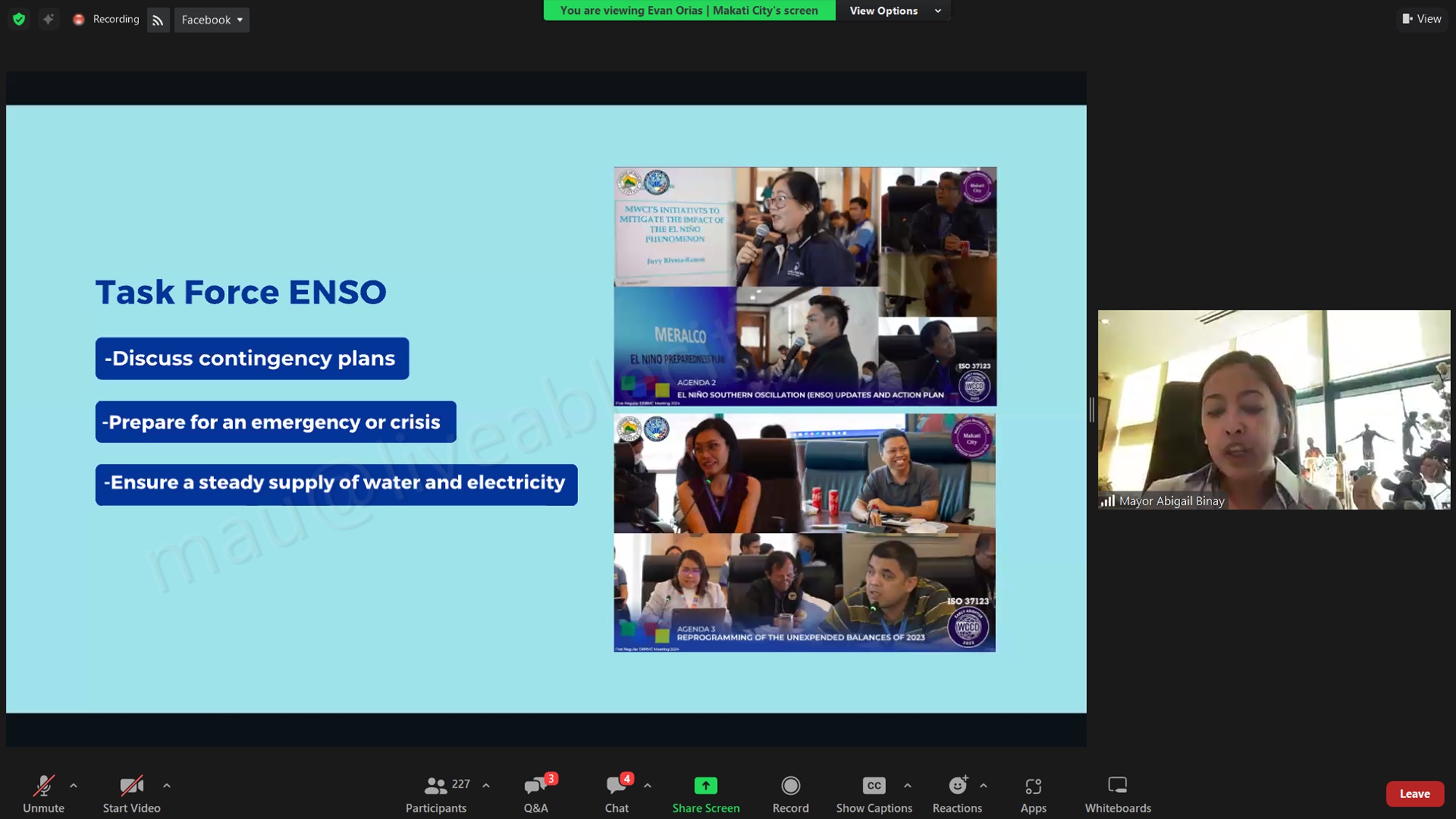The height and width of the screenshot is (819, 1456).
Task: Open the Apps panel
Action: tap(1034, 794)
